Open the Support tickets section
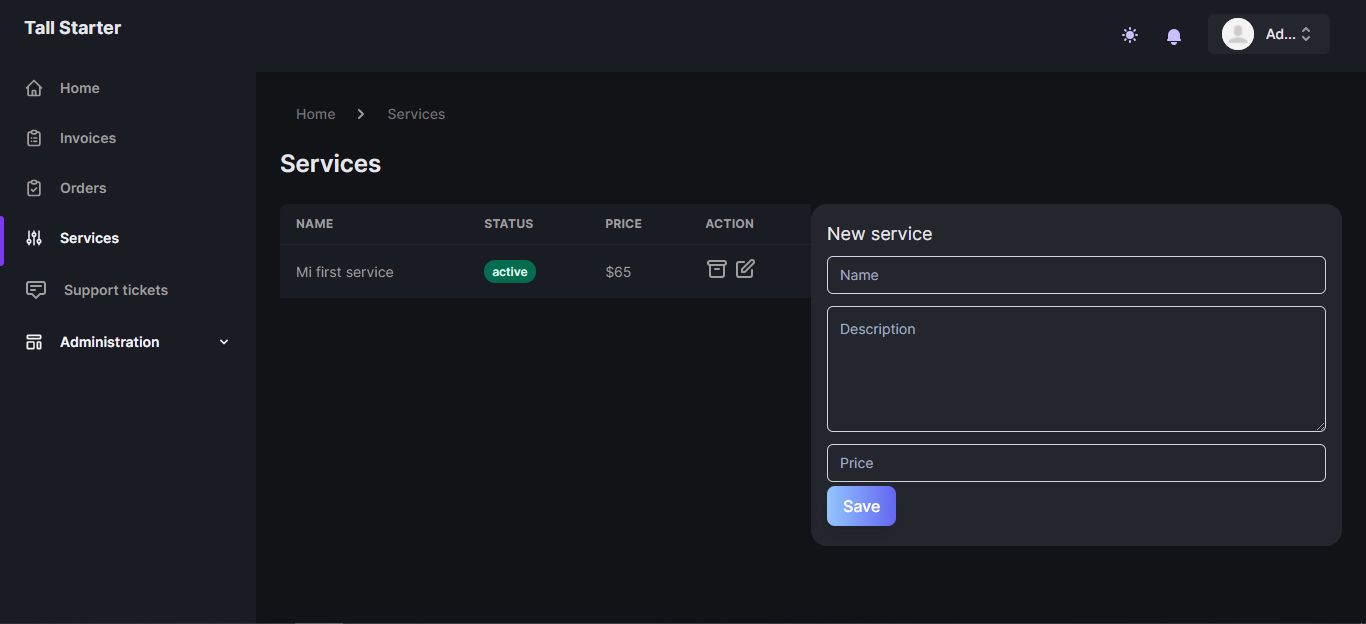Image resolution: width=1366 pixels, height=624 pixels. click(x=116, y=290)
